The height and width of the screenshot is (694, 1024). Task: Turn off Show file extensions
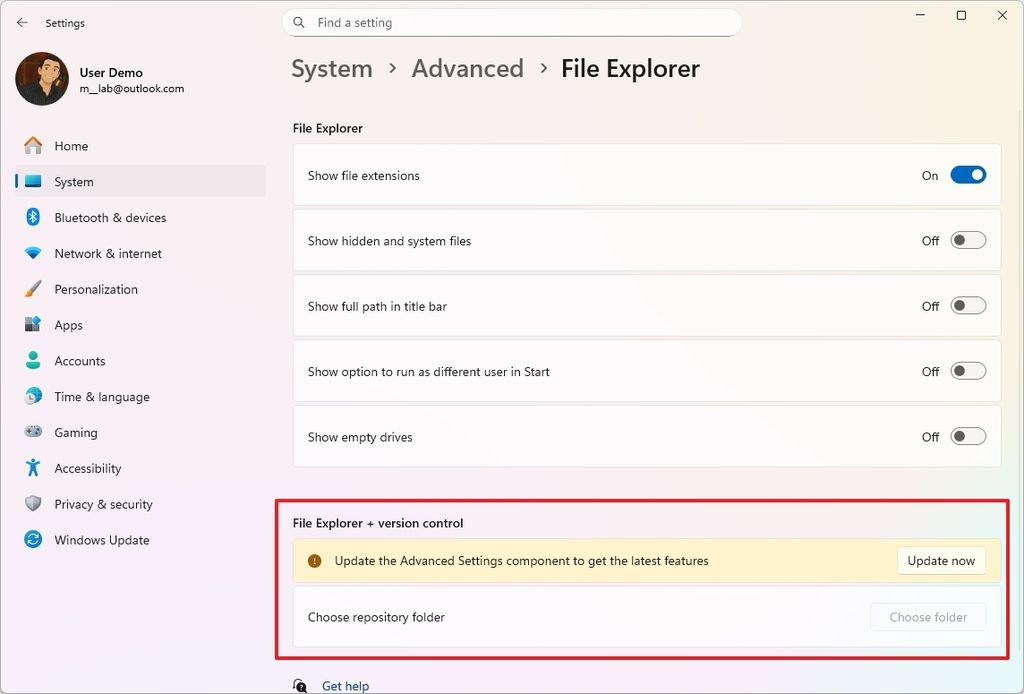click(966, 174)
